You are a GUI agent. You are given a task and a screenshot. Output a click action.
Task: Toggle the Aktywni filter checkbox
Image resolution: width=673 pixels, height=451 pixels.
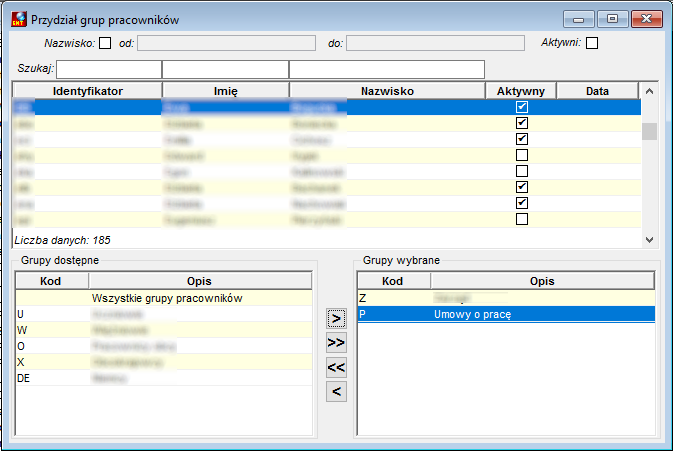592,43
